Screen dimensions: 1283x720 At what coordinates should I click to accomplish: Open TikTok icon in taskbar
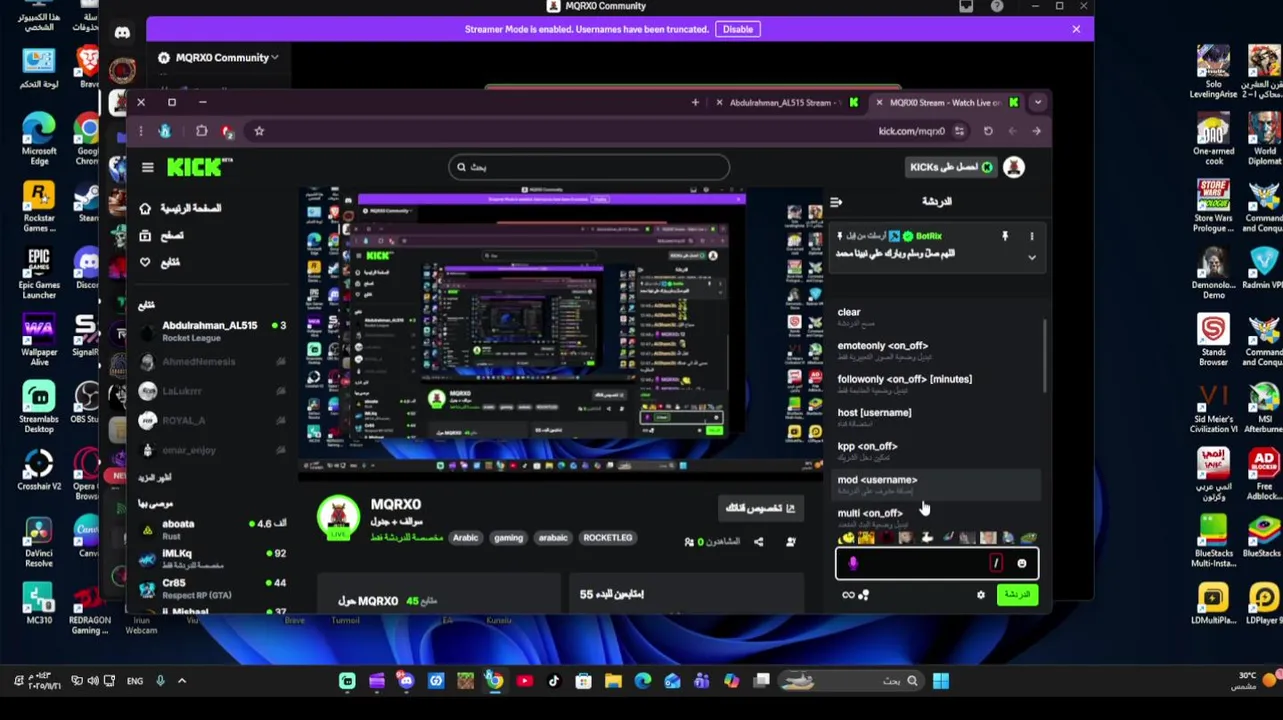tap(554, 681)
